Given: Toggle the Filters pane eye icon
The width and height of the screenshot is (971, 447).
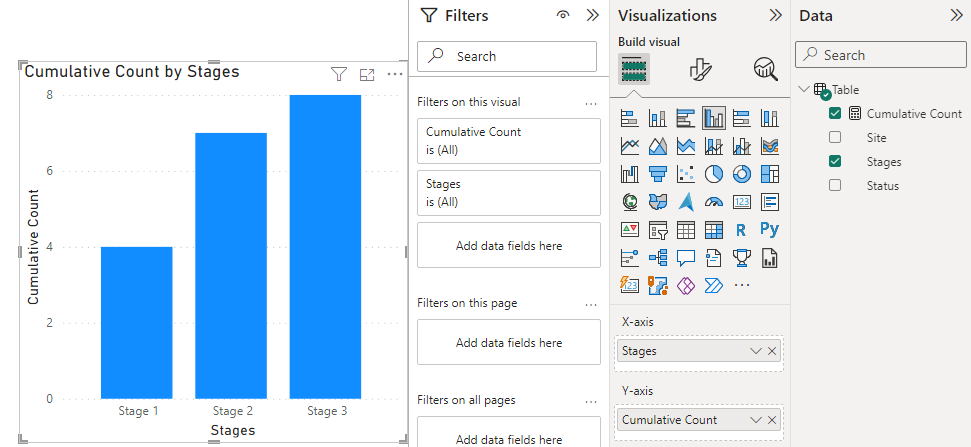Looking at the screenshot, I should pyautogui.click(x=563, y=15).
